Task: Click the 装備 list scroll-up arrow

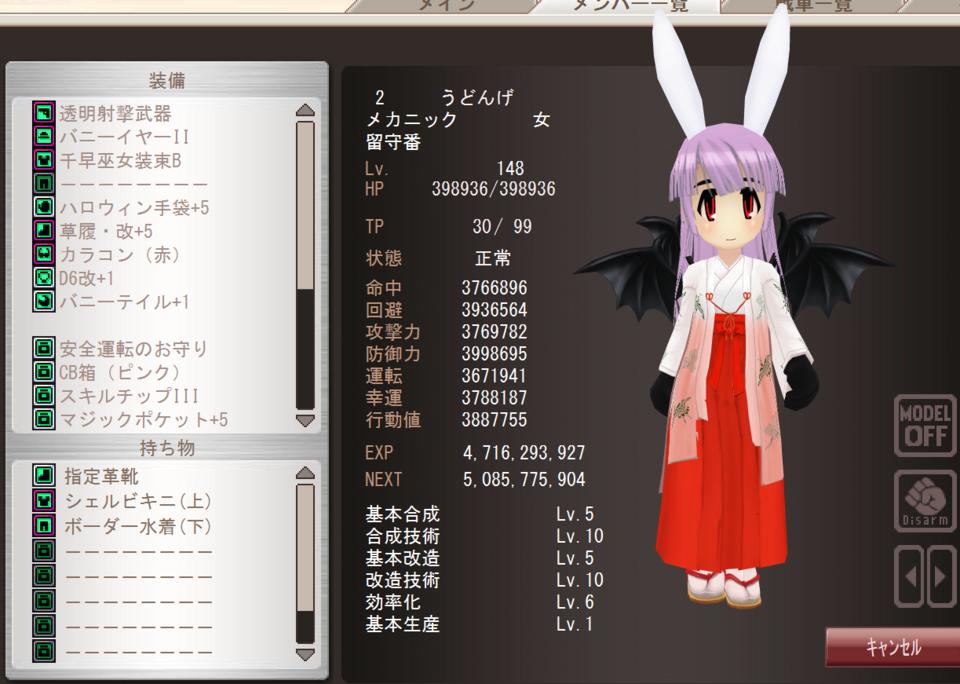Action: click(305, 110)
